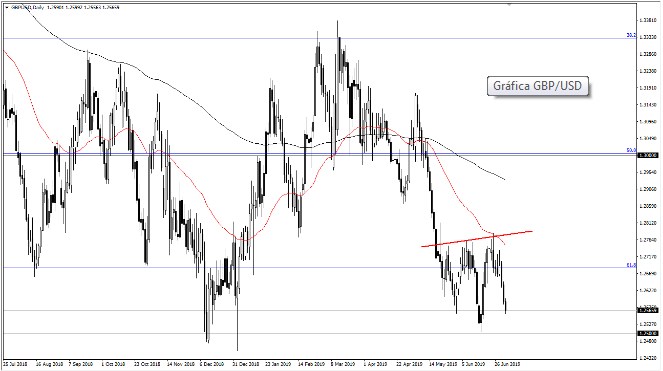Click the 14 Feb 2019 date label
This screenshot has height=371, width=663.
coord(312,364)
